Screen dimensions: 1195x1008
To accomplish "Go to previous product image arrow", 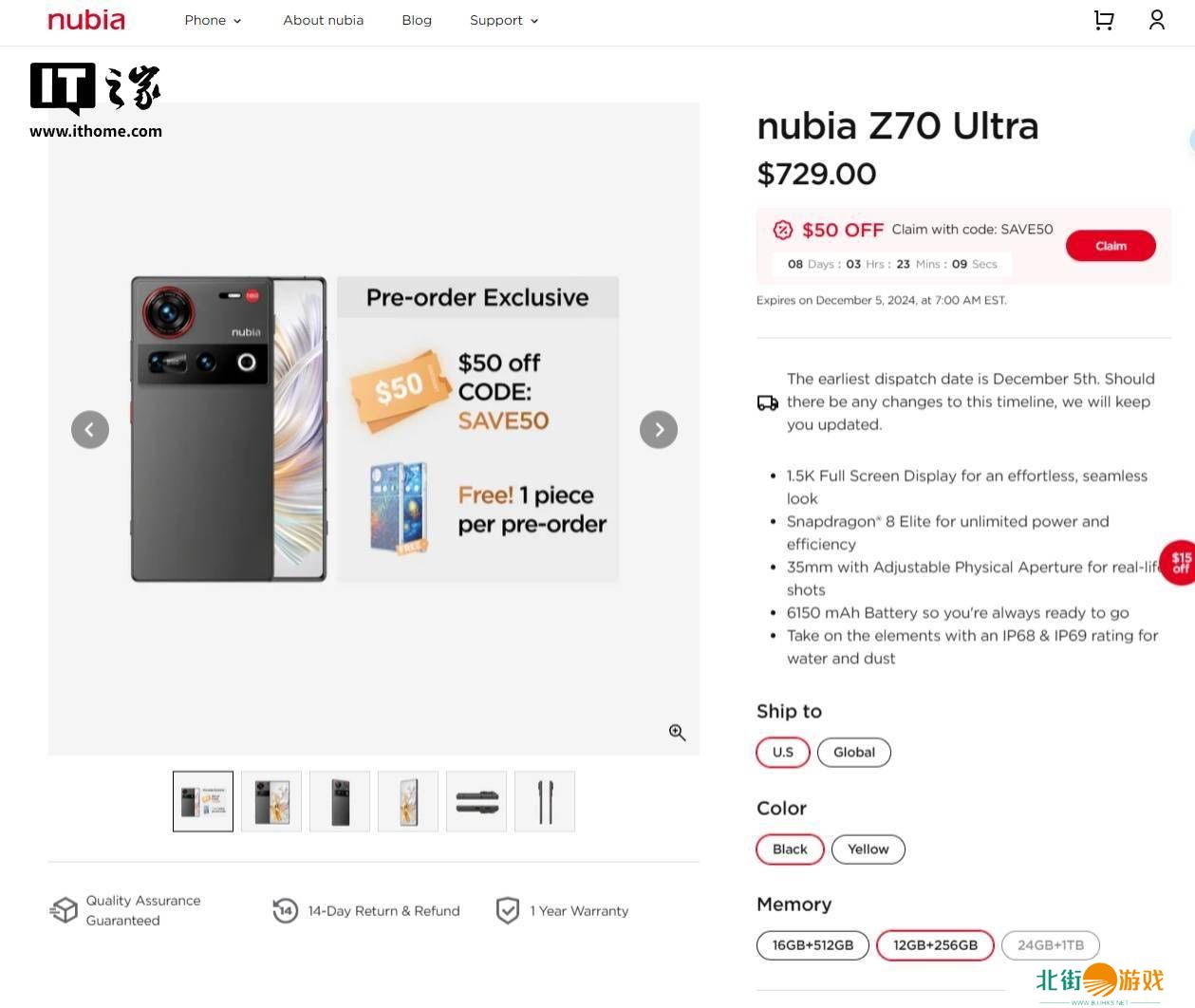I will click(x=90, y=430).
